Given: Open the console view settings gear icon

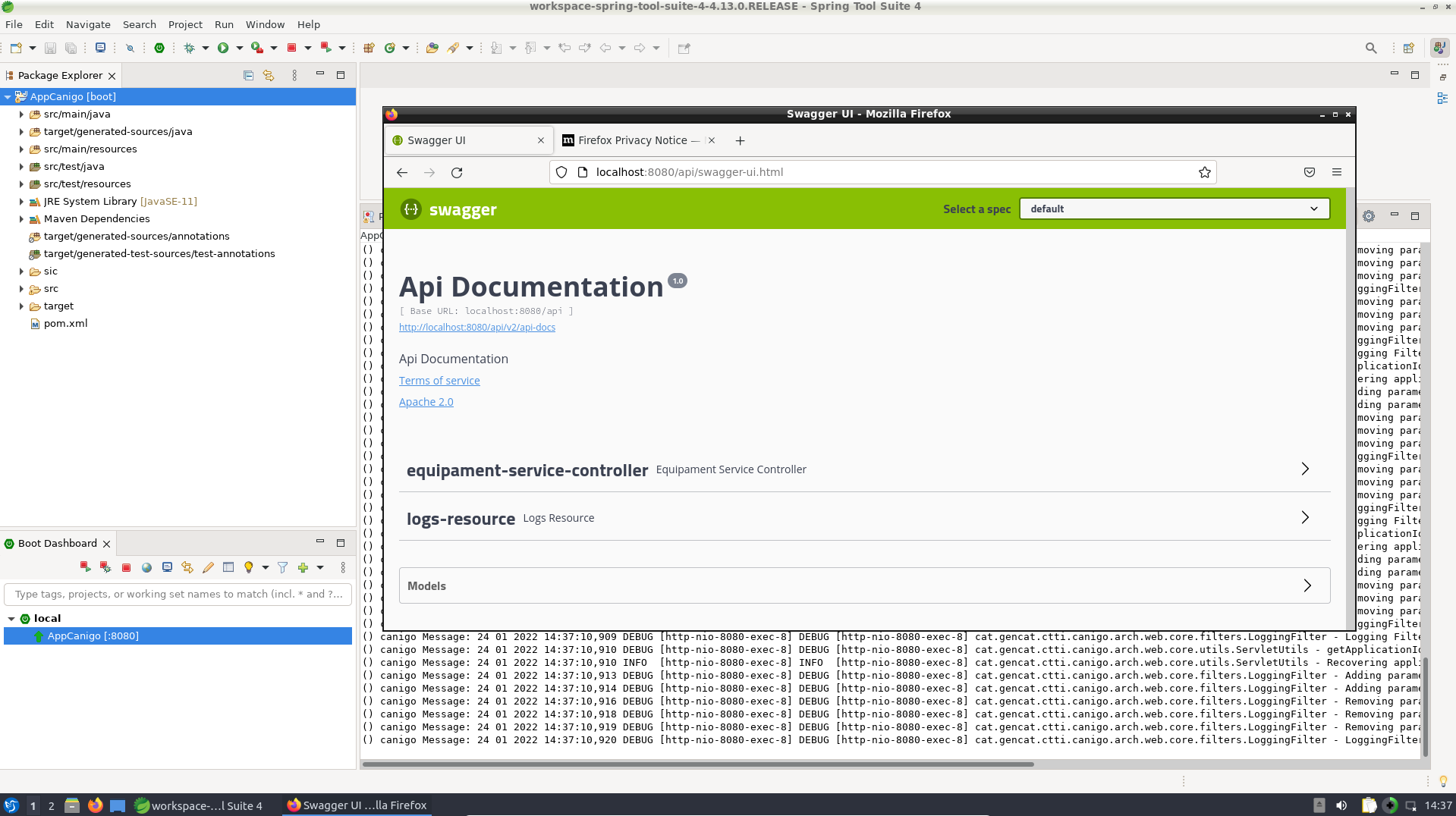Looking at the screenshot, I should click(1369, 216).
